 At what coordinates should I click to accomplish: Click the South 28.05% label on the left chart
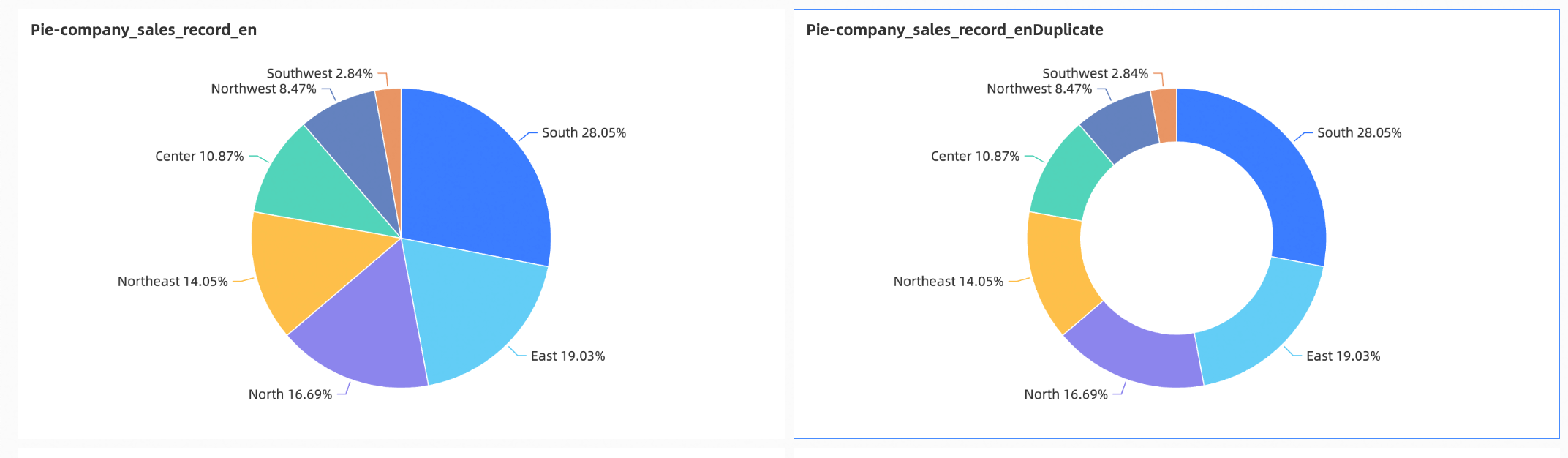584,133
